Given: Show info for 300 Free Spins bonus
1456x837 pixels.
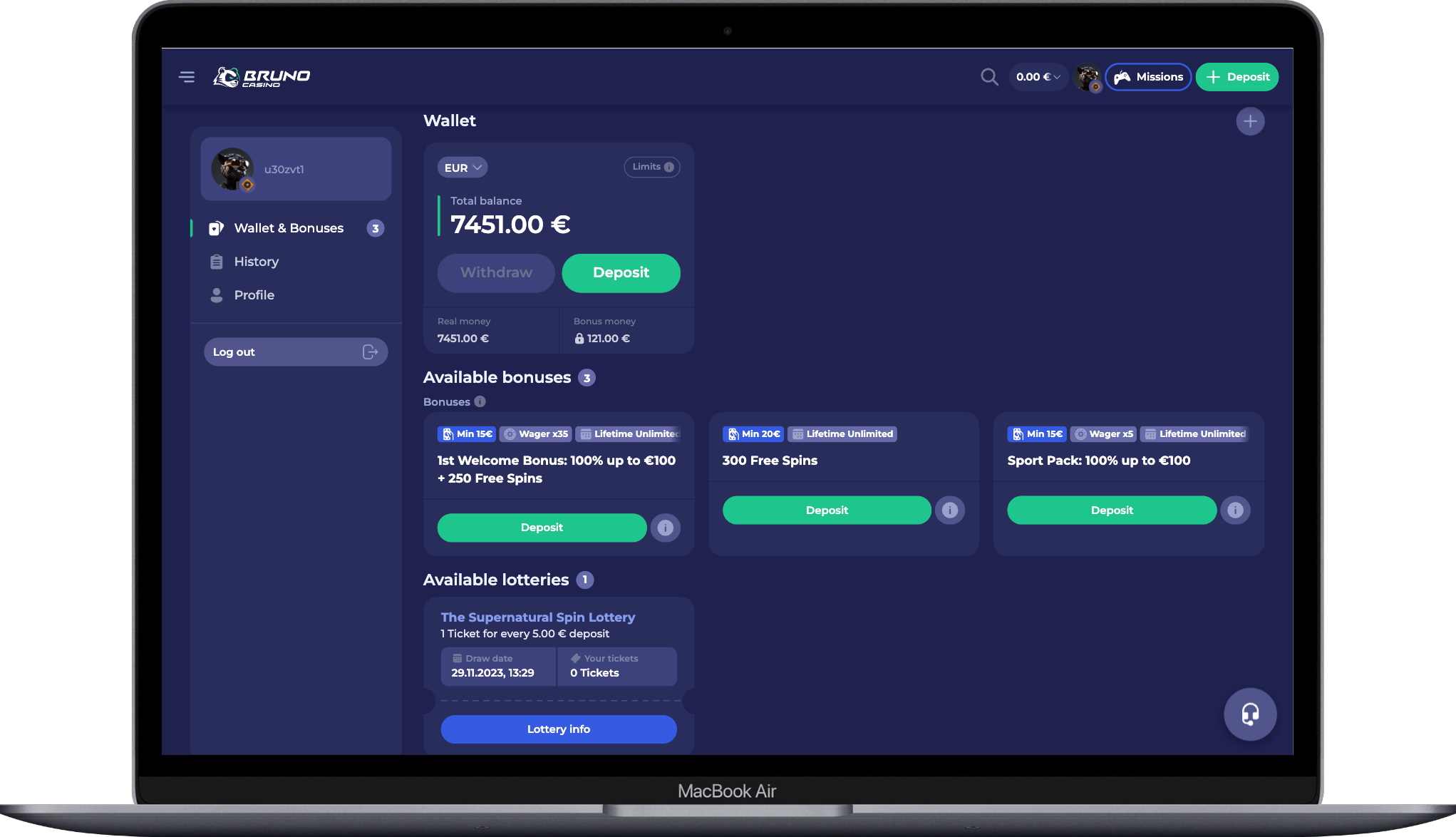Looking at the screenshot, I should point(949,510).
